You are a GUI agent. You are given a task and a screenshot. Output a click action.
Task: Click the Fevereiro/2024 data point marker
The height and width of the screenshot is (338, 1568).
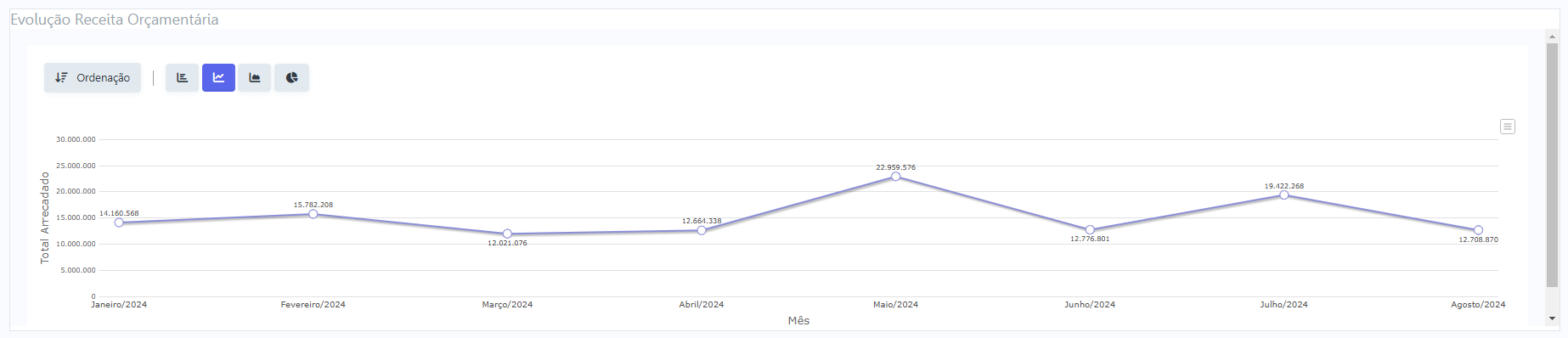[313, 214]
